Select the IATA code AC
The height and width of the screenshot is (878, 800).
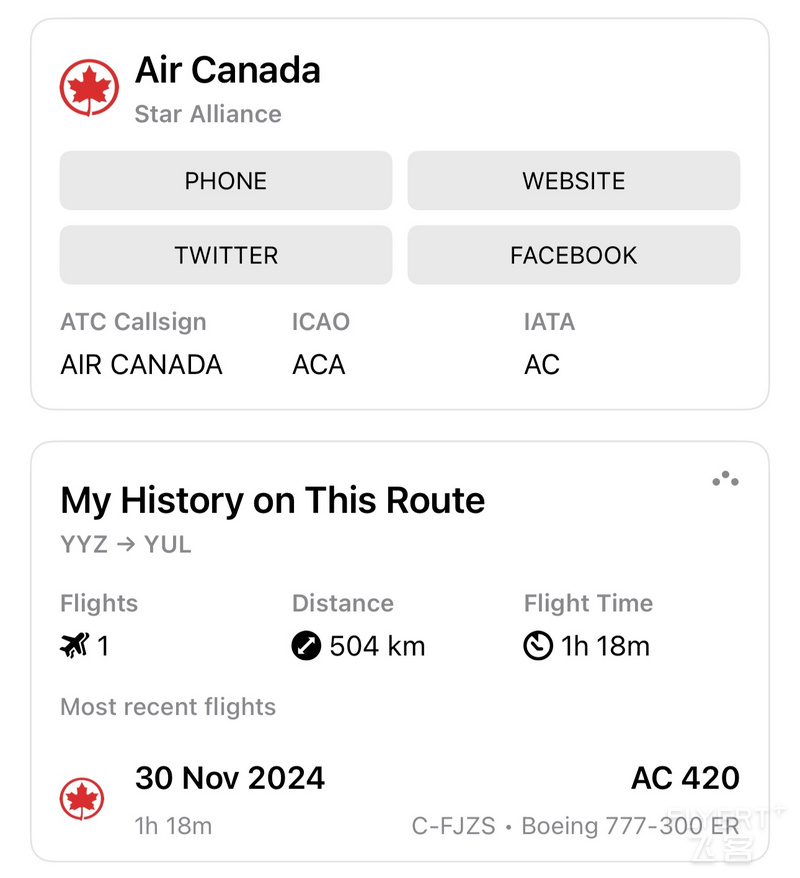541,365
